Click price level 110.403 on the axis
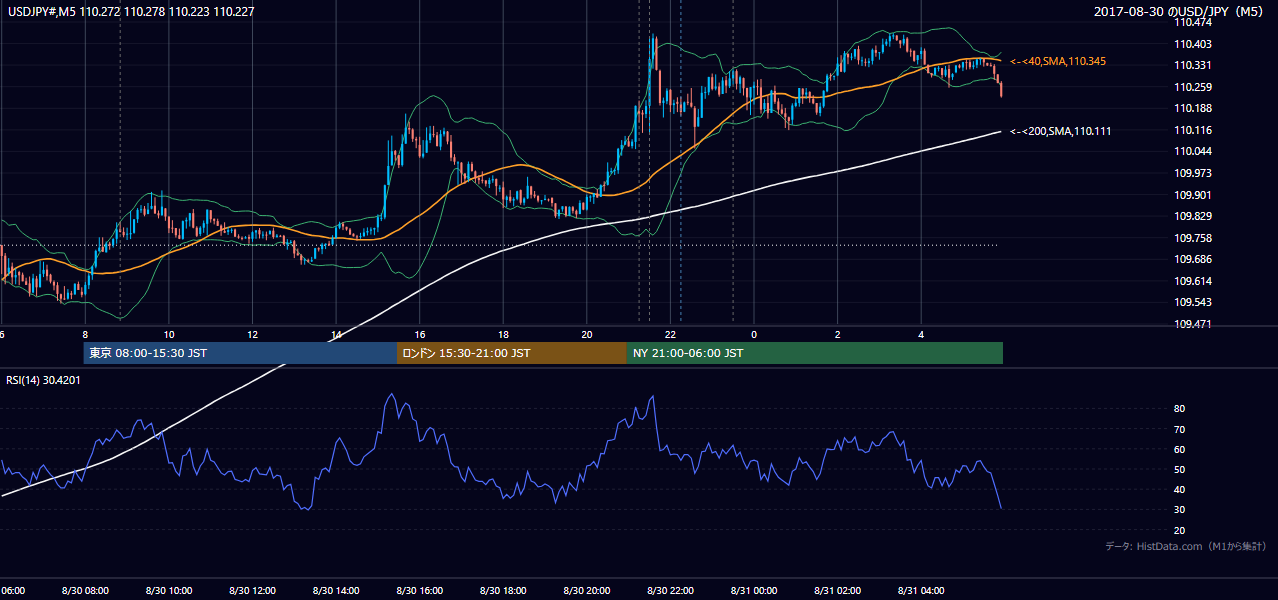 click(x=1192, y=43)
